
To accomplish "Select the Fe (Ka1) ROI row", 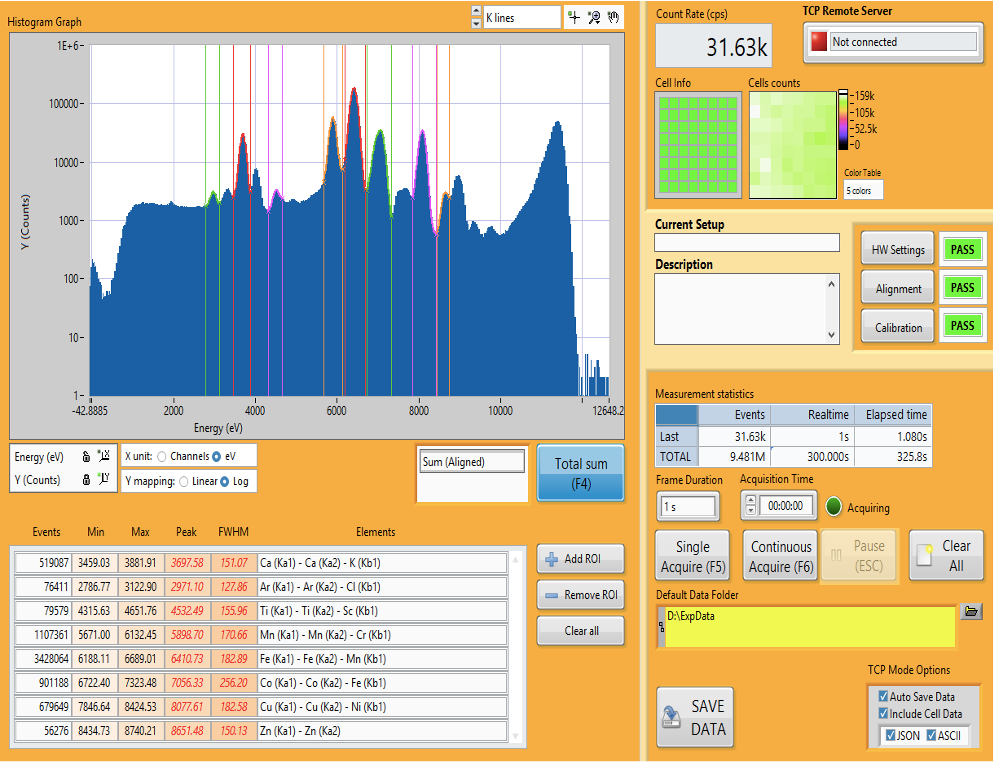I will click(261, 659).
